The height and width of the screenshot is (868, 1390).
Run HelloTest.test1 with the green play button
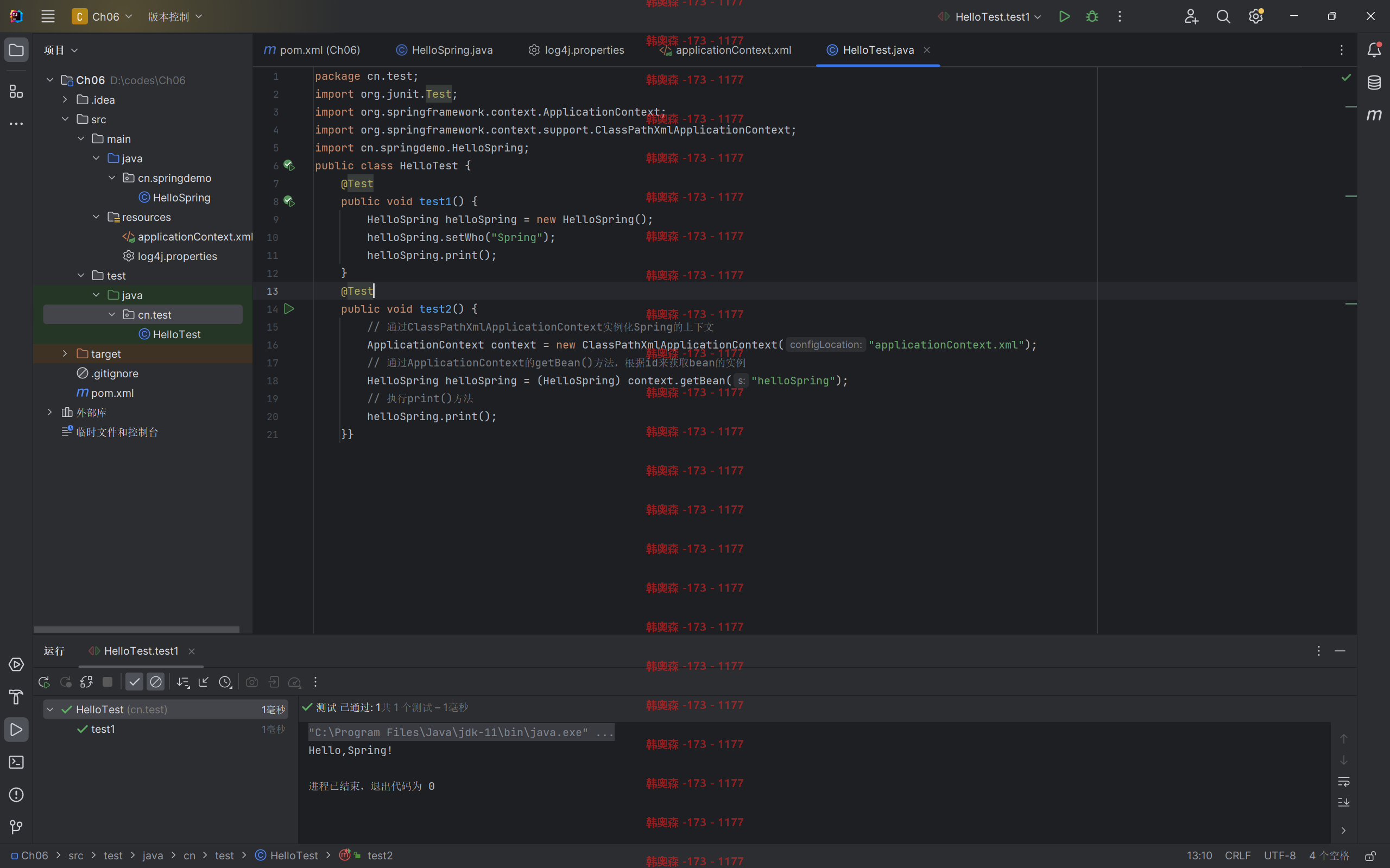(x=1064, y=17)
